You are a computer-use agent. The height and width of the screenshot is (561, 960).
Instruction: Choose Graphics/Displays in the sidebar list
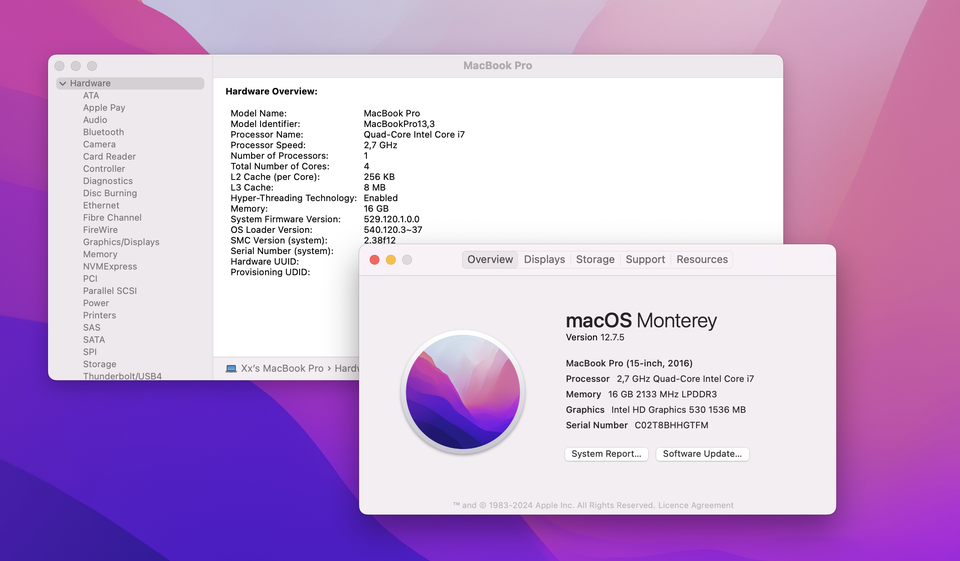[121, 242]
